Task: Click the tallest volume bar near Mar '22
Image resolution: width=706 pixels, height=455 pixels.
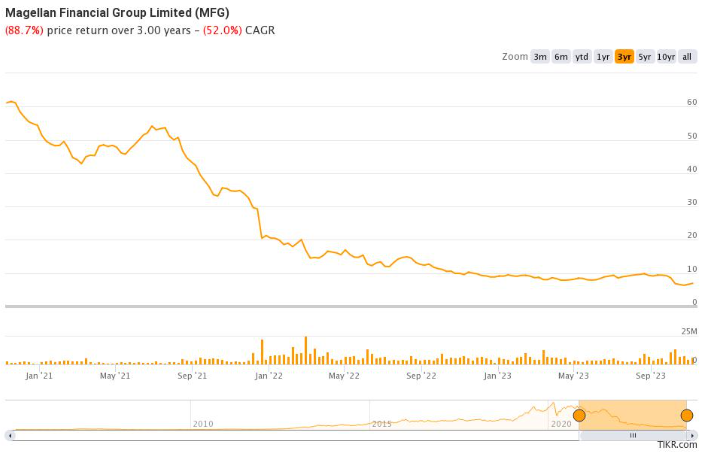Action: pos(306,350)
